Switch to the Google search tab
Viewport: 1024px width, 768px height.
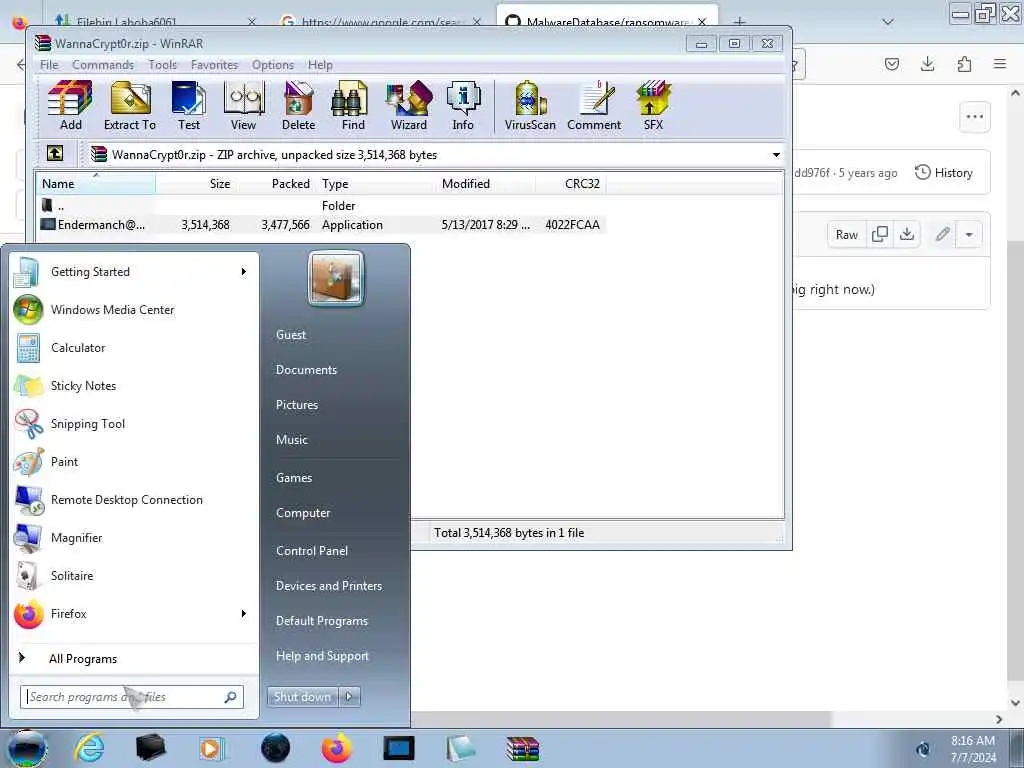tap(380, 21)
